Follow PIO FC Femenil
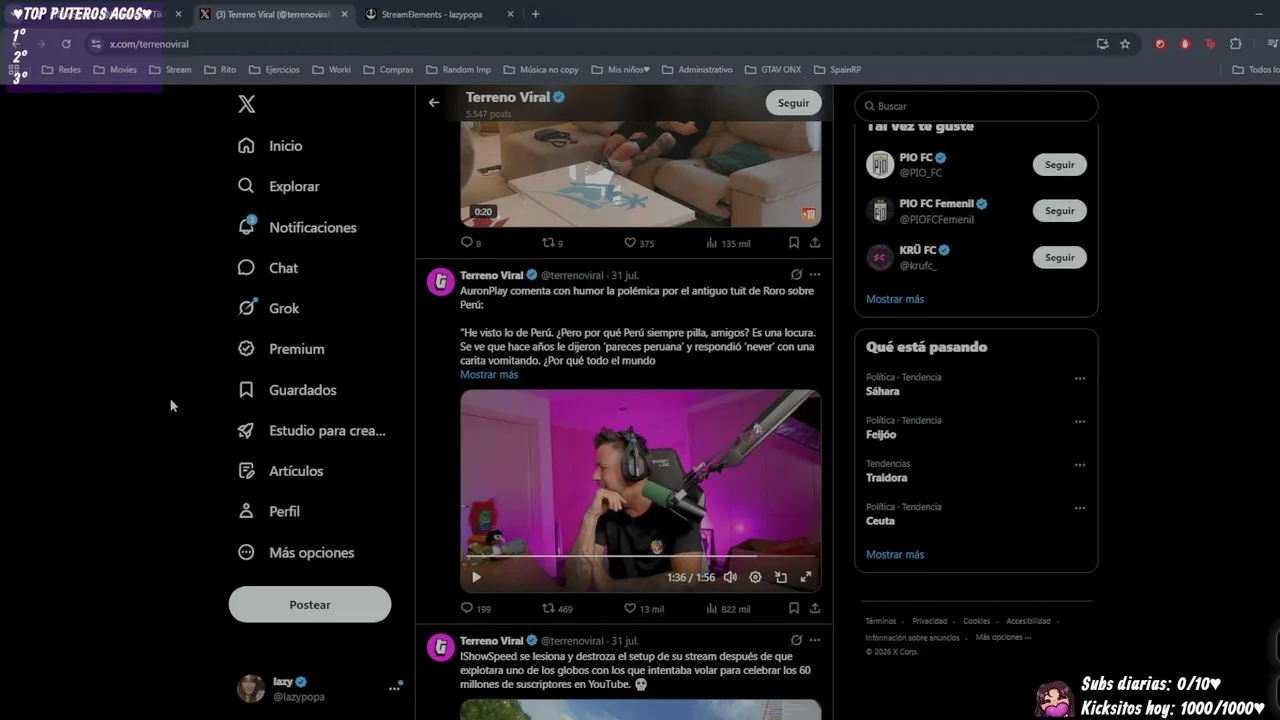 click(x=1060, y=211)
